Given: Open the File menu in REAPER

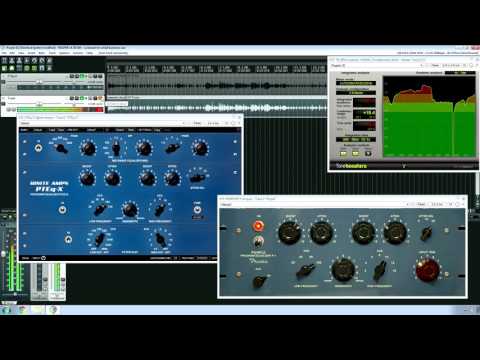Looking at the screenshot, I should coord(4,53).
